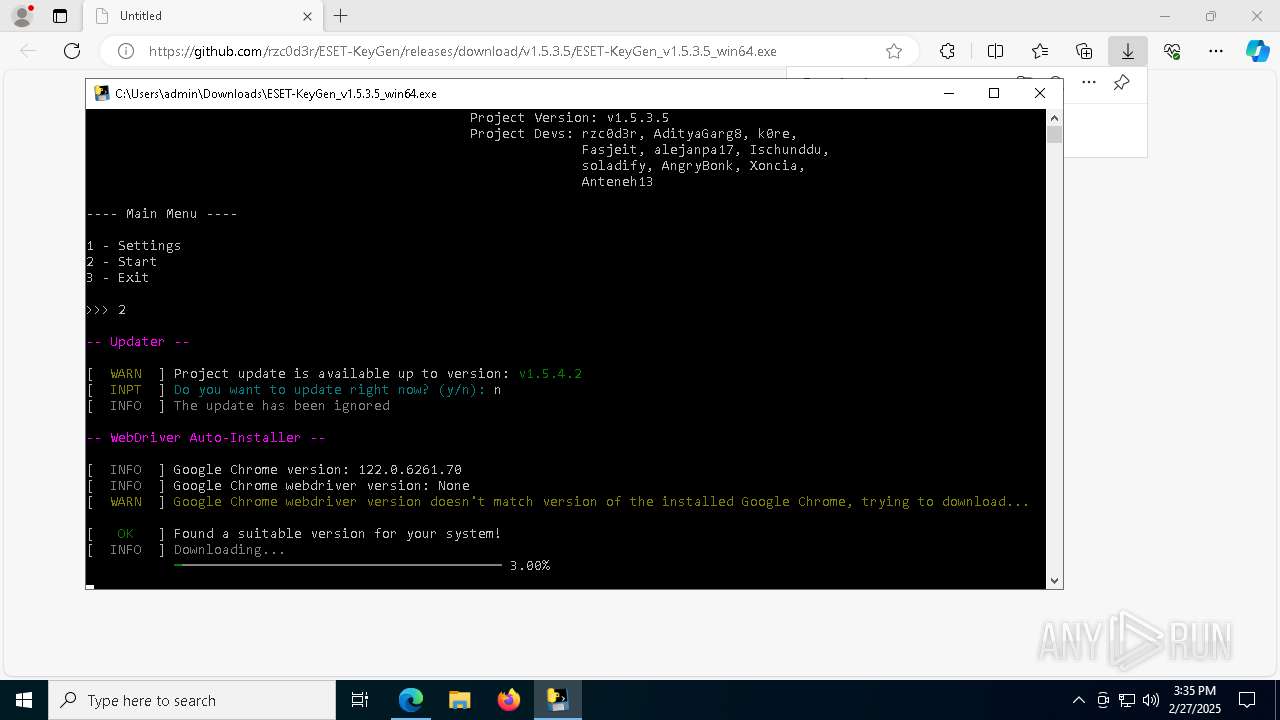Open the clock showing 3:35 PM

(1194, 700)
